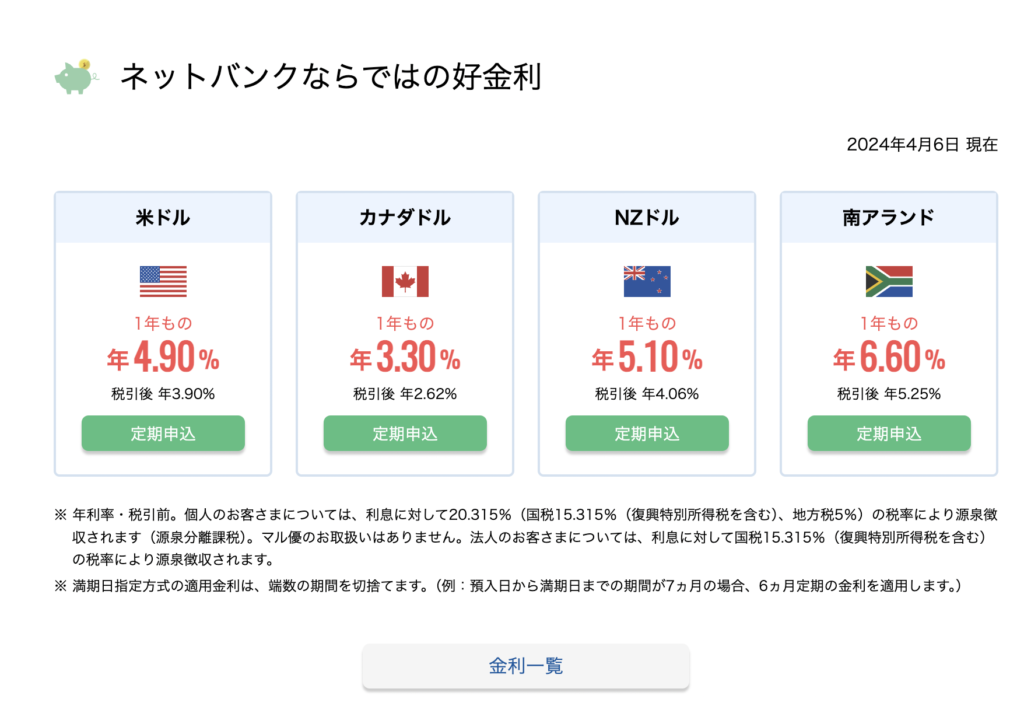Click the United States flag icon

[163, 282]
